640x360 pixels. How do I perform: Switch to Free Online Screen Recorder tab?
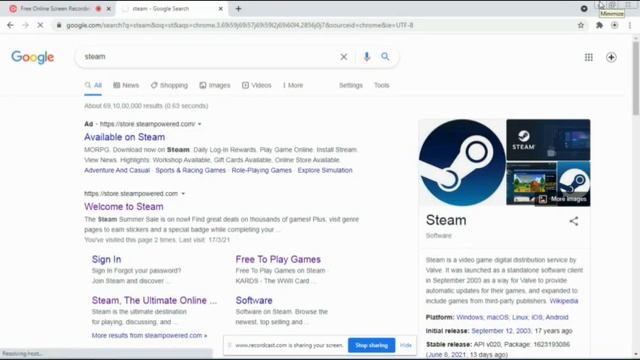click(55, 9)
